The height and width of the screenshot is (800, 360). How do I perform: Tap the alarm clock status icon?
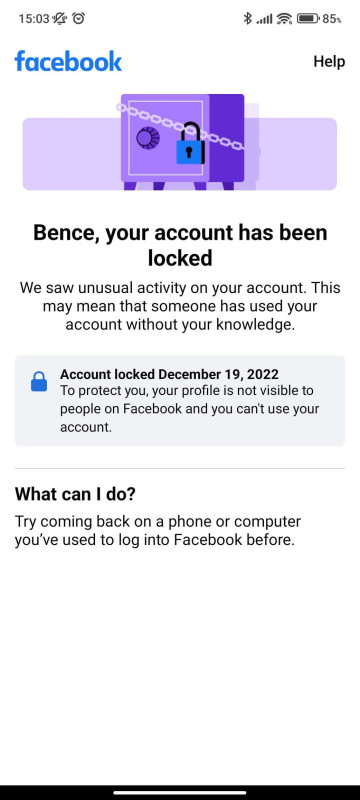click(79, 19)
